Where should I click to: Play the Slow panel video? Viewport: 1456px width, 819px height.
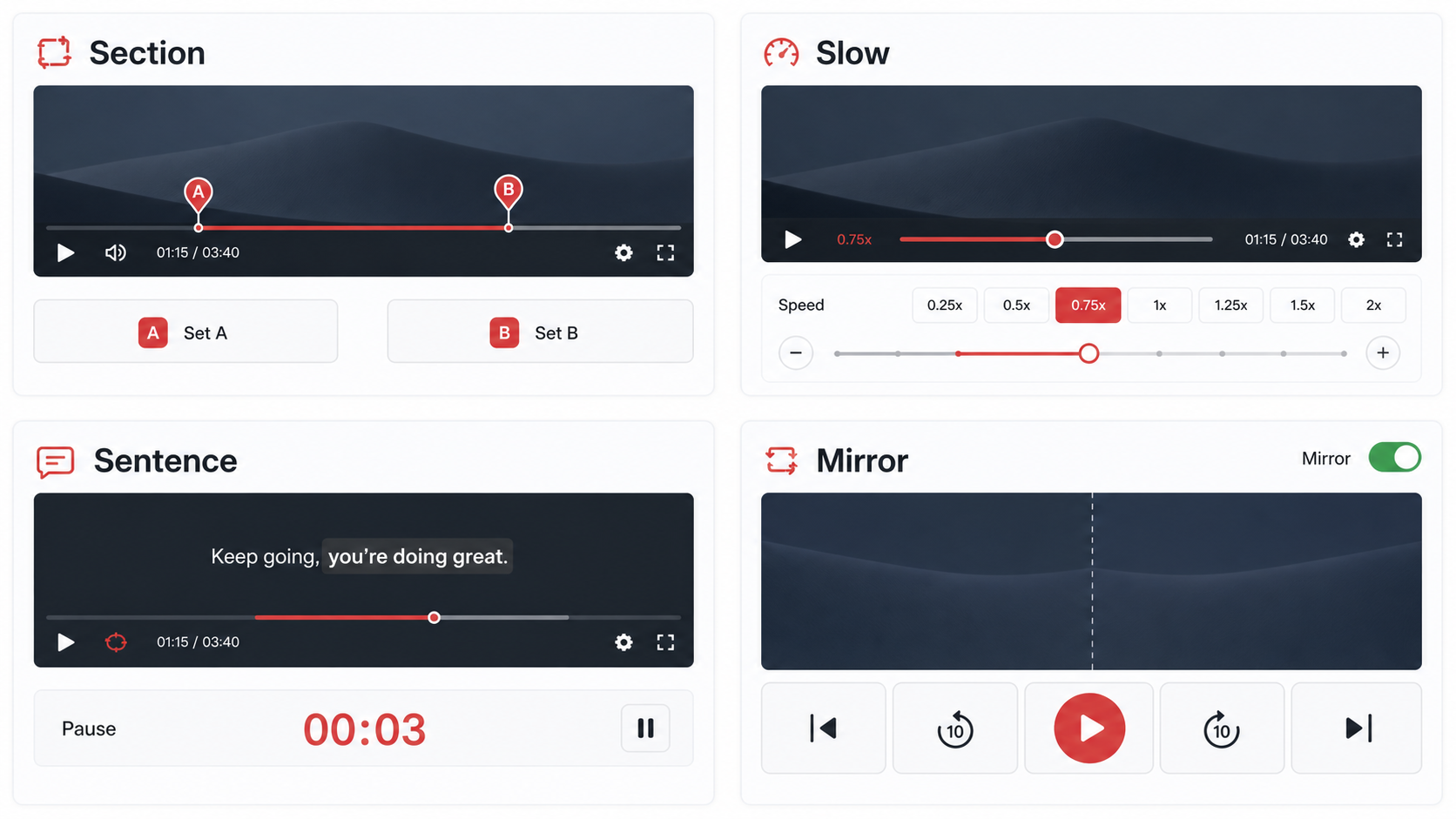792,239
